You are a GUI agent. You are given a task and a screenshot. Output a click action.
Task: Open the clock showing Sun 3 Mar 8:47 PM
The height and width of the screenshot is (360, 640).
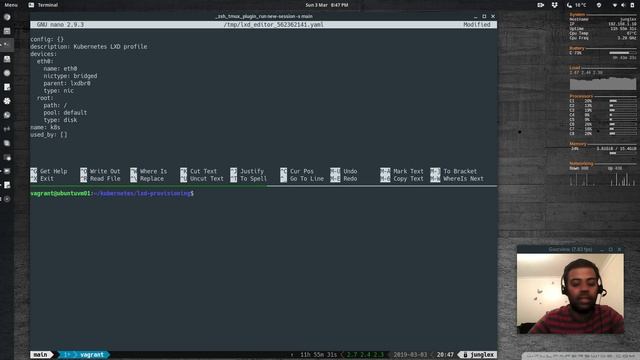[x=327, y=5]
